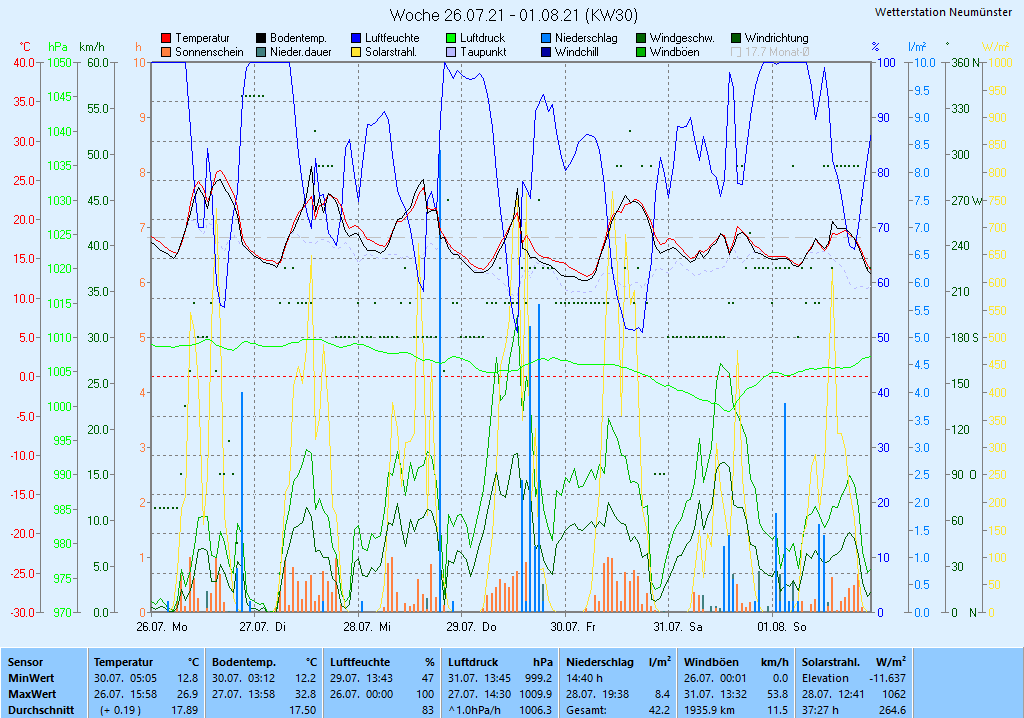This screenshot has width=1024, height=718.
Task: Click the yellow 'W/m²' axis unit label
Action: point(997,47)
